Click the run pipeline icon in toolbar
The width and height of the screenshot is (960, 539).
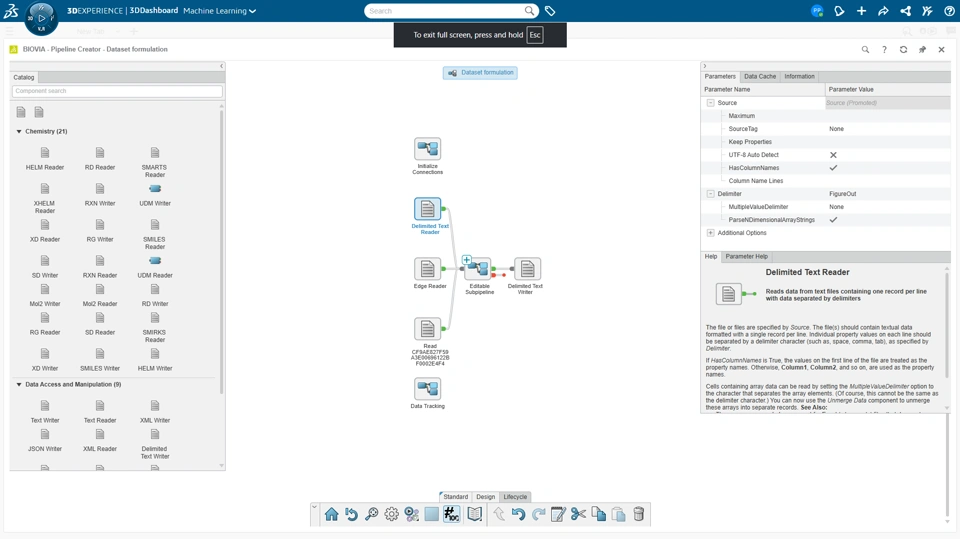tap(411, 514)
